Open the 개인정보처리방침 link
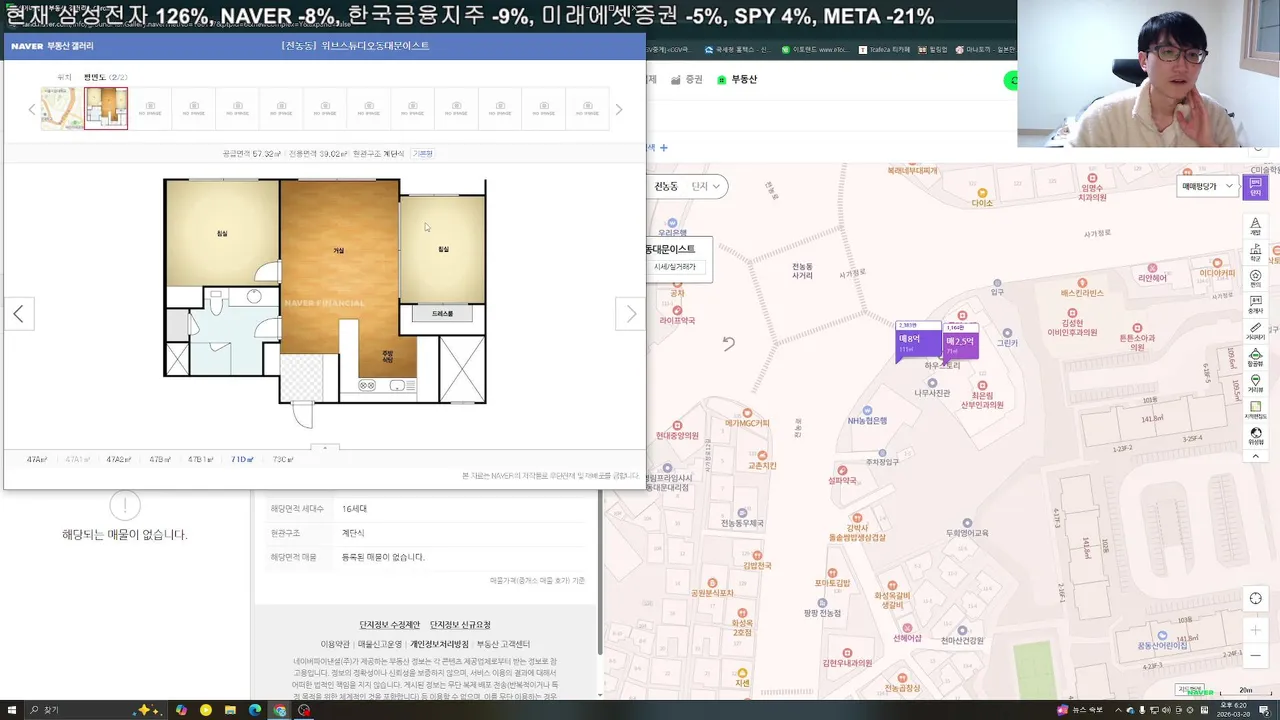The width and height of the screenshot is (1280, 720). tap(439, 644)
